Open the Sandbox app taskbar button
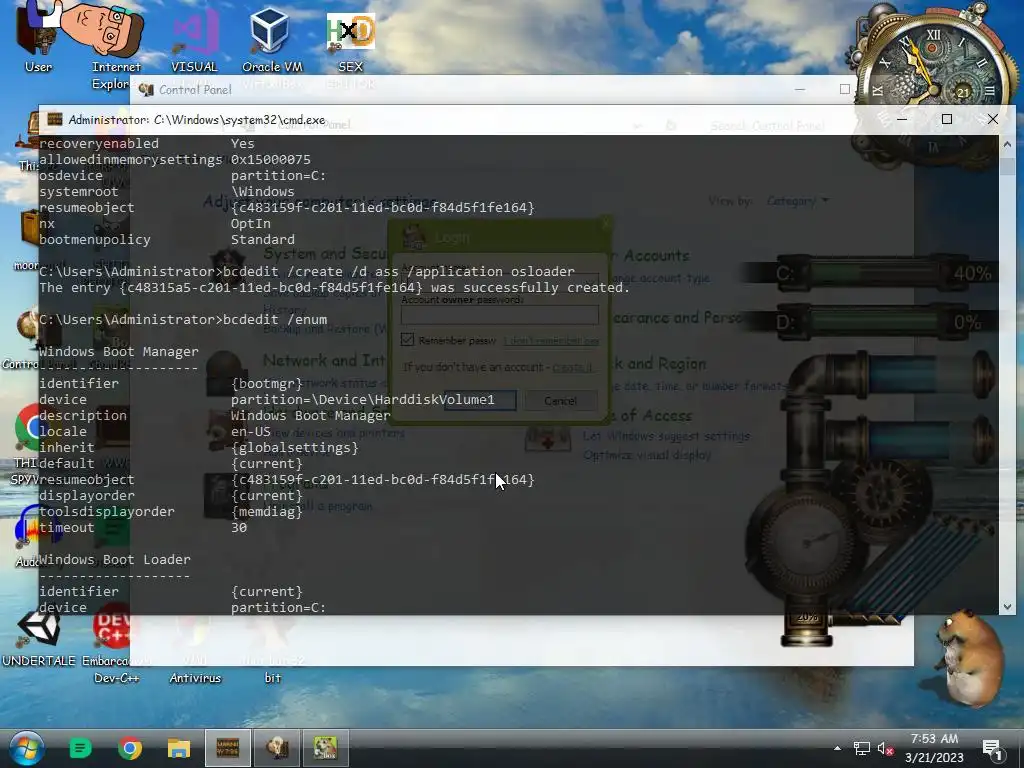1024x768 pixels. pos(325,748)
